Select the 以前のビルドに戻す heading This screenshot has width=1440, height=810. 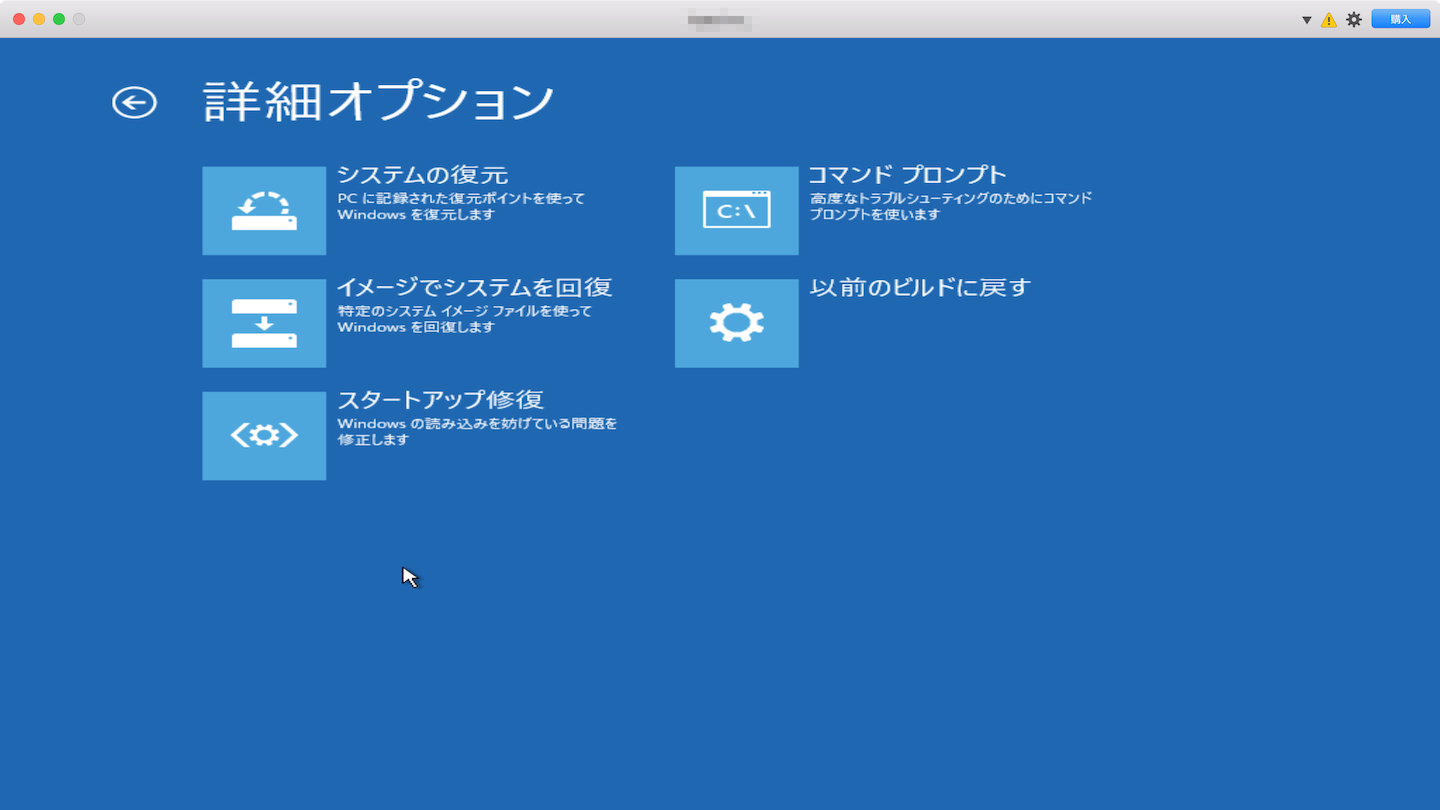(920, 287)
